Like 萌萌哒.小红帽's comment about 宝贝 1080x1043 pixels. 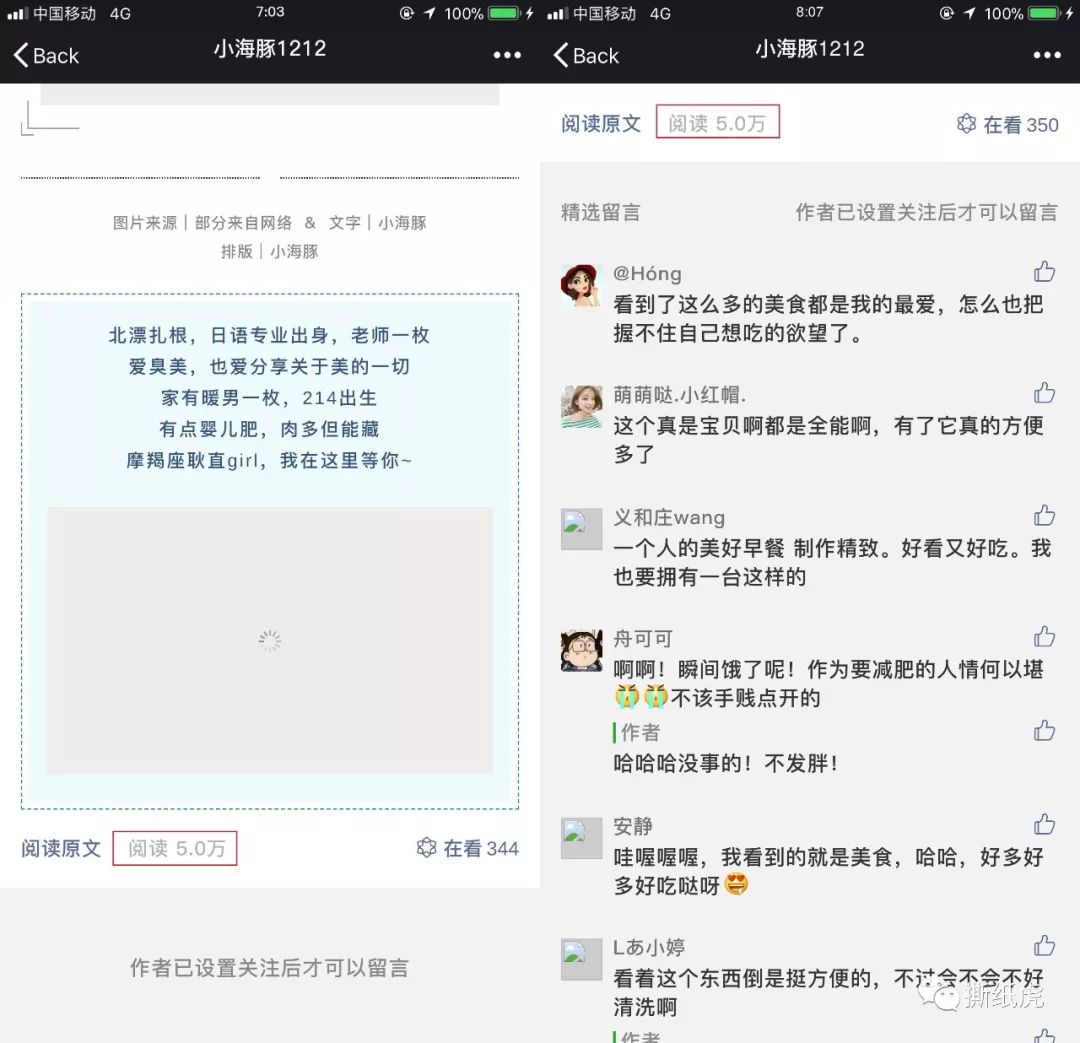tap(1044, 393)
